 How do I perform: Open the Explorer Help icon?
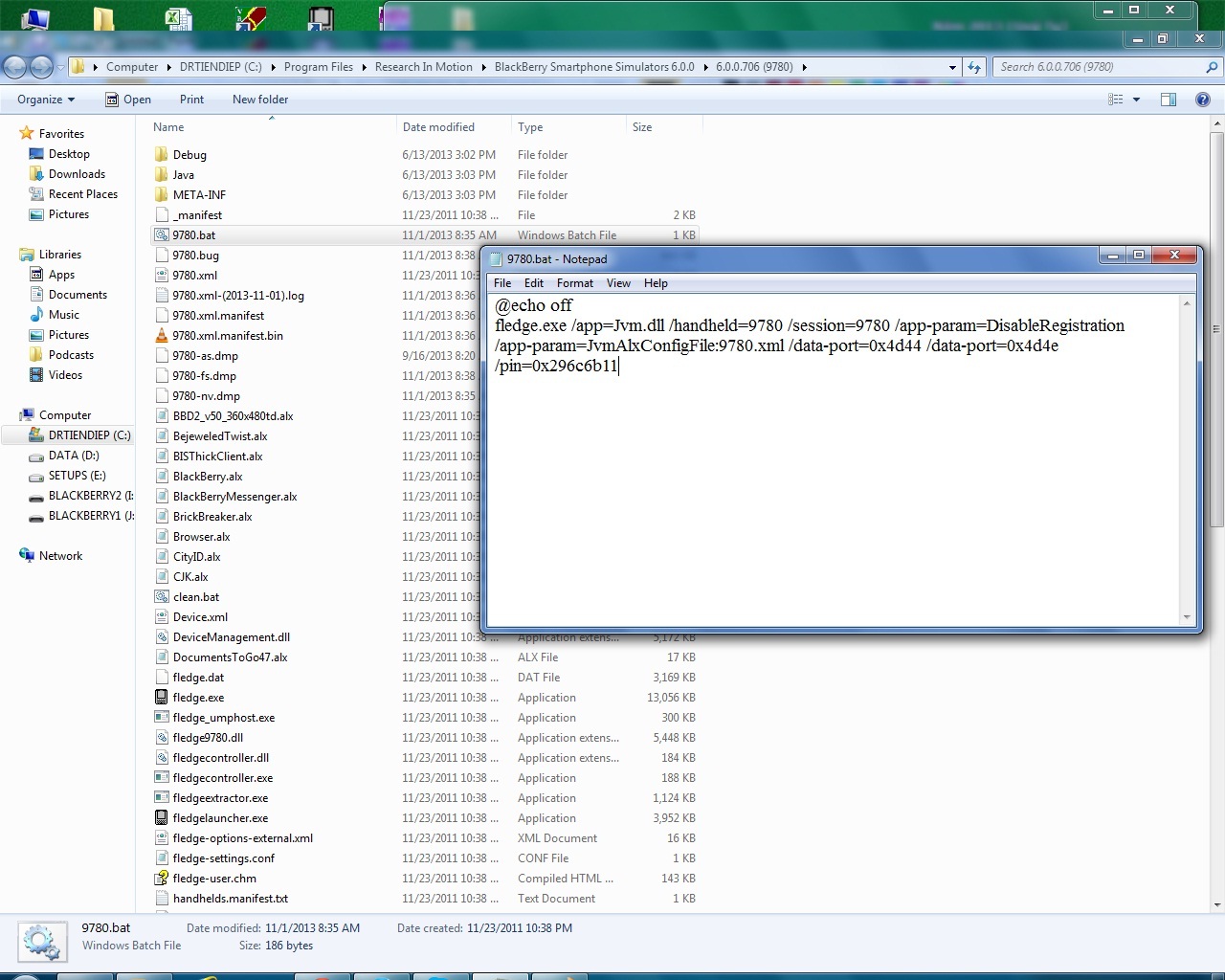point(1203,100)
